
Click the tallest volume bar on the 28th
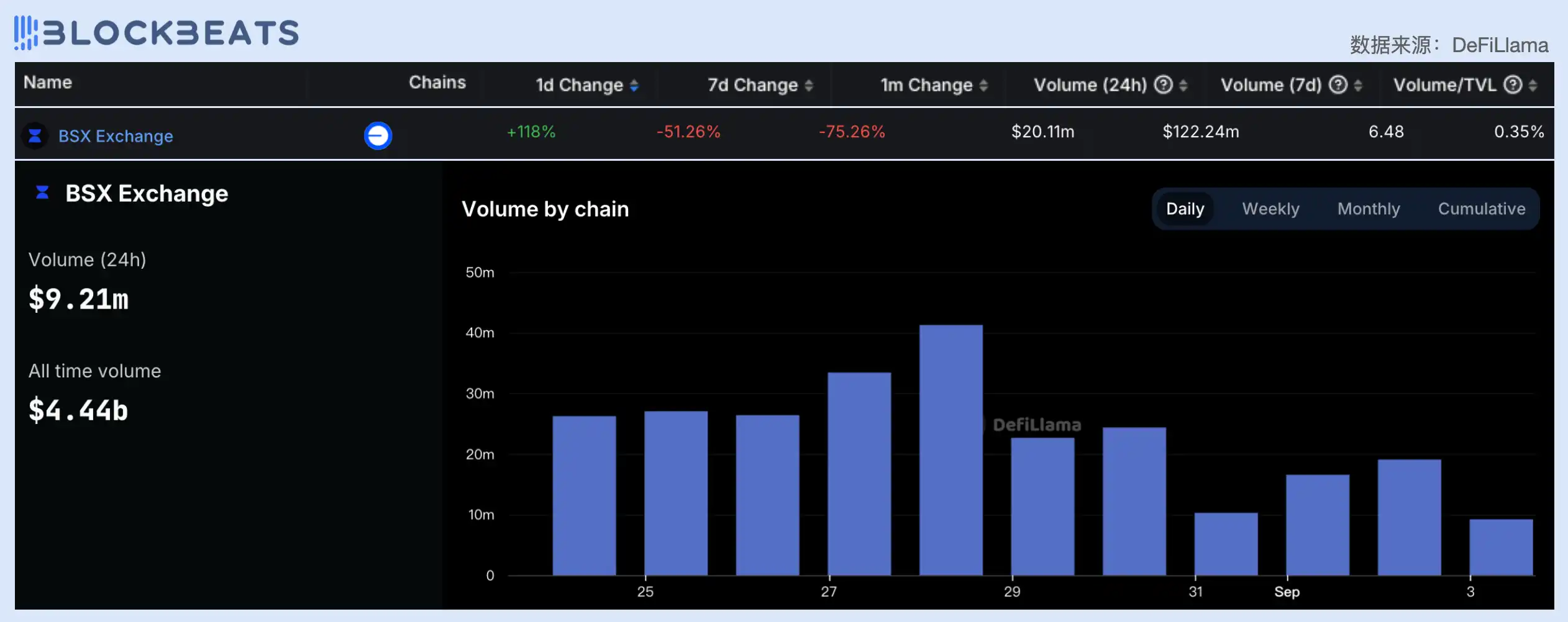coord(950,450)
